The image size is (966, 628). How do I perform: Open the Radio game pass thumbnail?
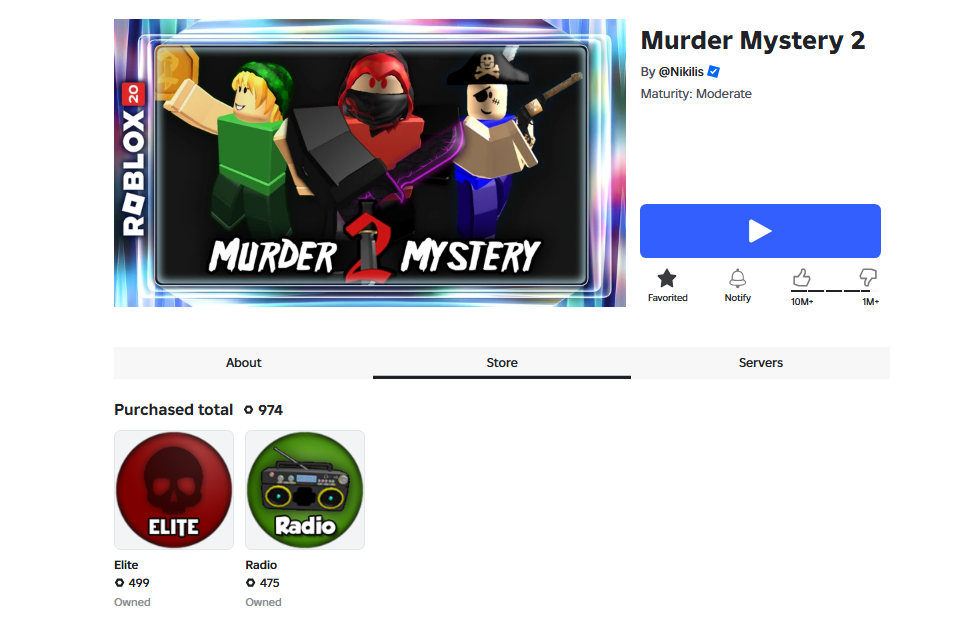click(305, 490)
